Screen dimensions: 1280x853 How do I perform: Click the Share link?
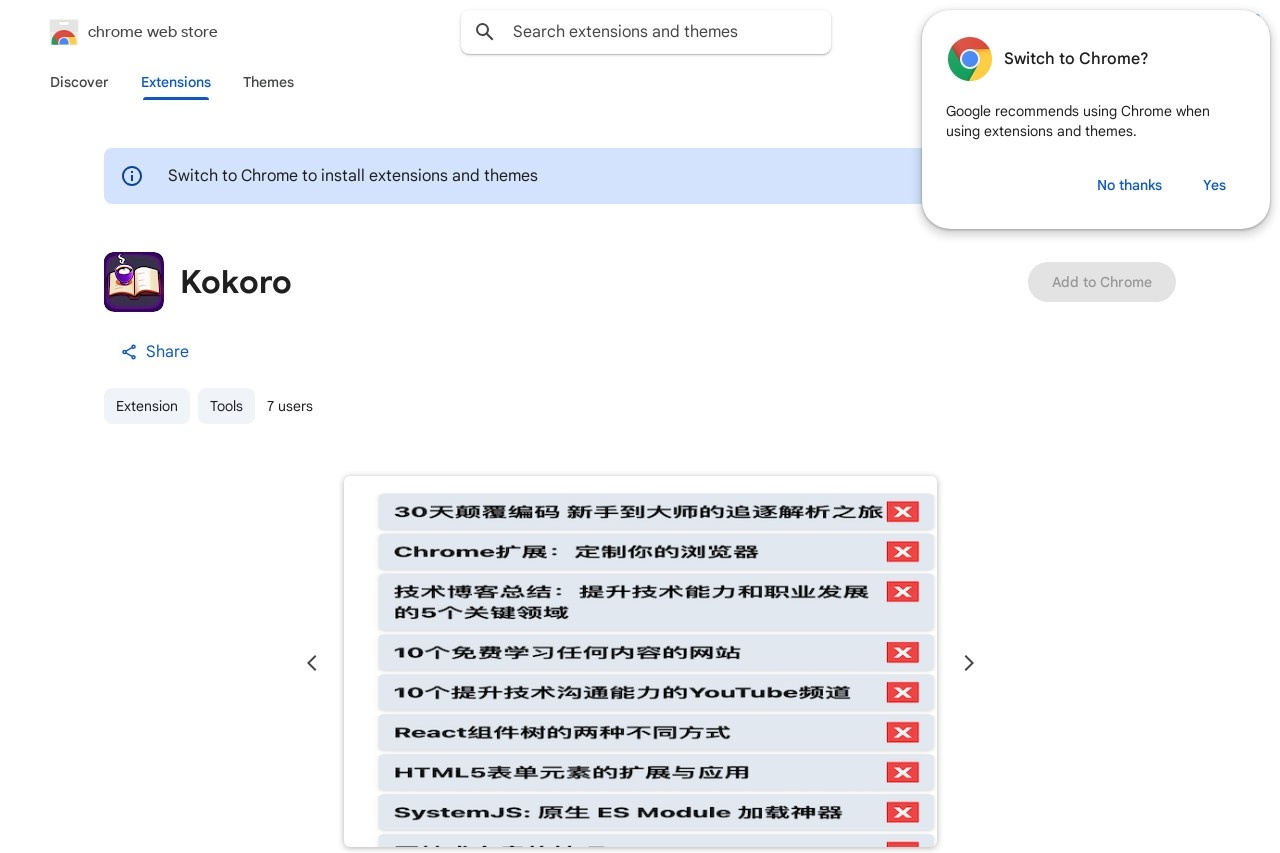click(x=155, y=352)
